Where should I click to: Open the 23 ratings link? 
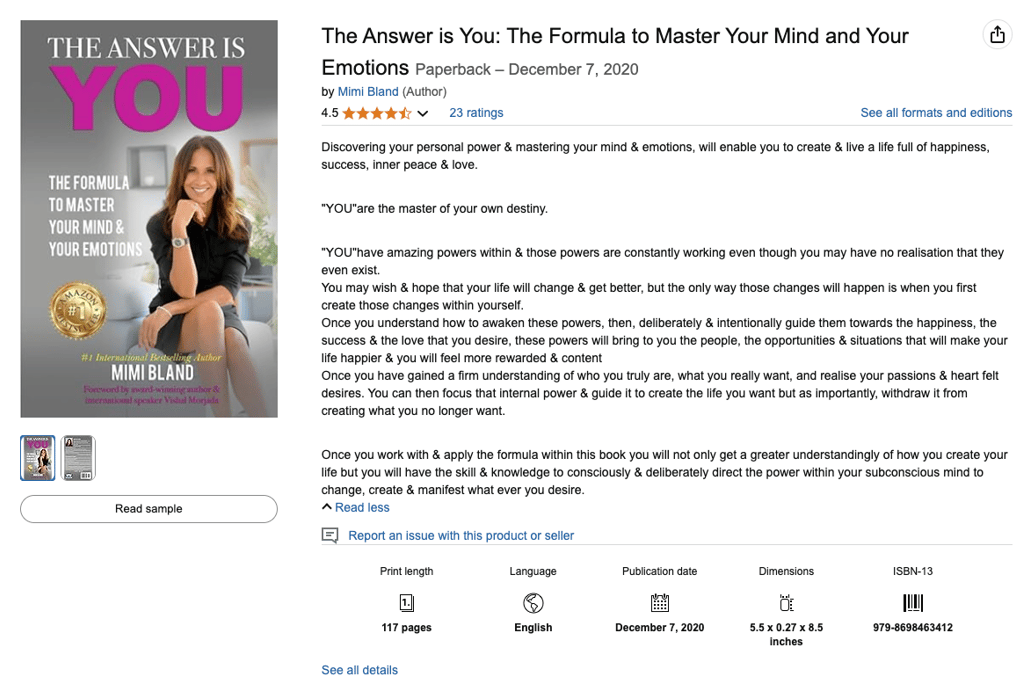476,112
